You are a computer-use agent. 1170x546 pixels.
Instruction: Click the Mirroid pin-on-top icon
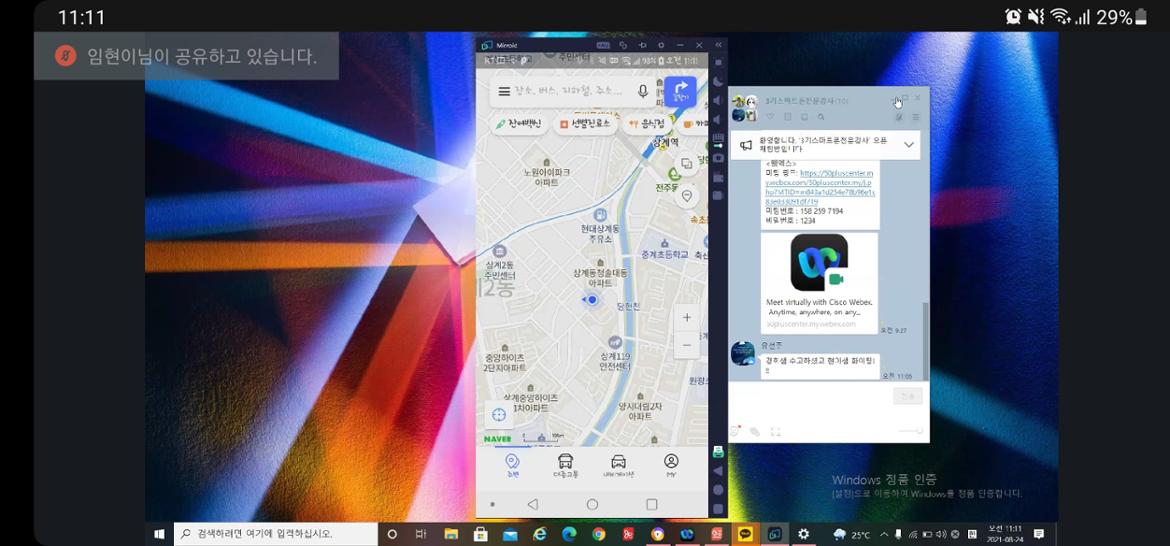pyautogui.click(x=642, y=46)
